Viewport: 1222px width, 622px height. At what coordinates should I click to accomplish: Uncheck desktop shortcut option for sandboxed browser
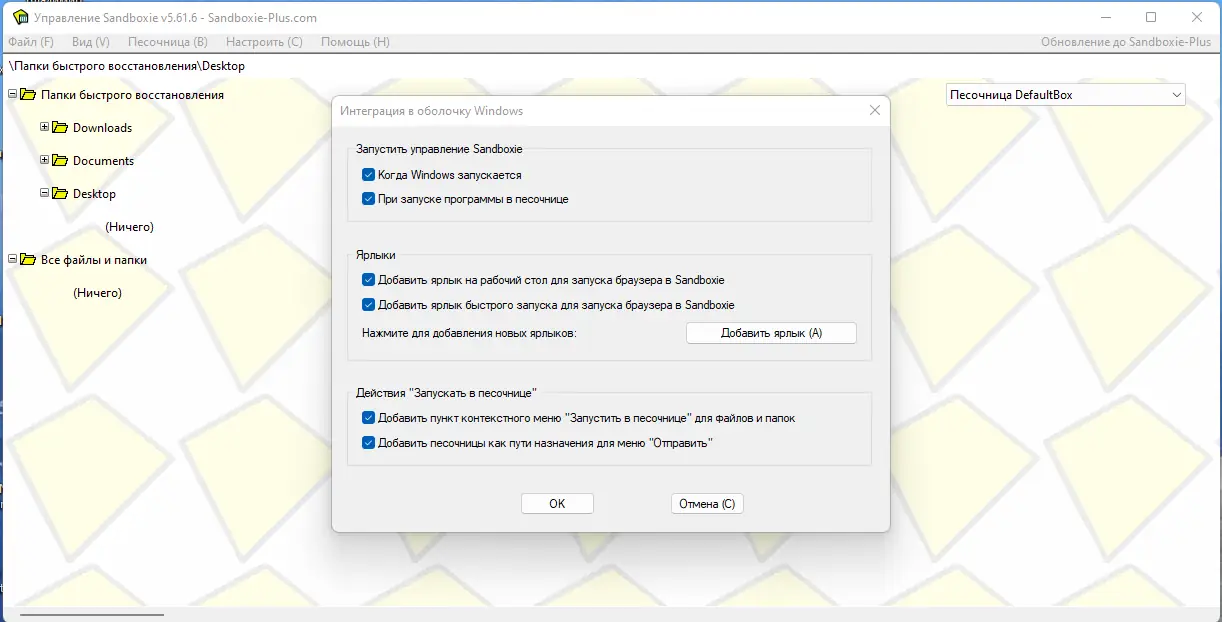[x=368, y=280]
